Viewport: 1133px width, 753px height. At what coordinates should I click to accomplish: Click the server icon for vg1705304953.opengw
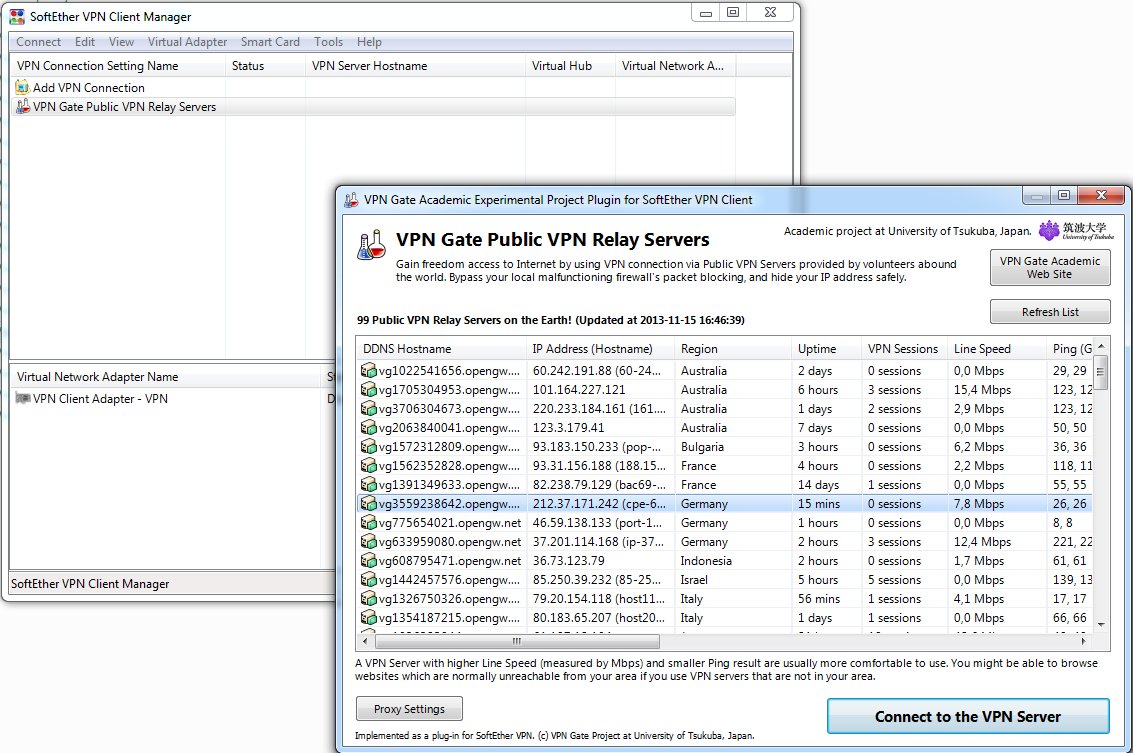[x=369, y=390]
